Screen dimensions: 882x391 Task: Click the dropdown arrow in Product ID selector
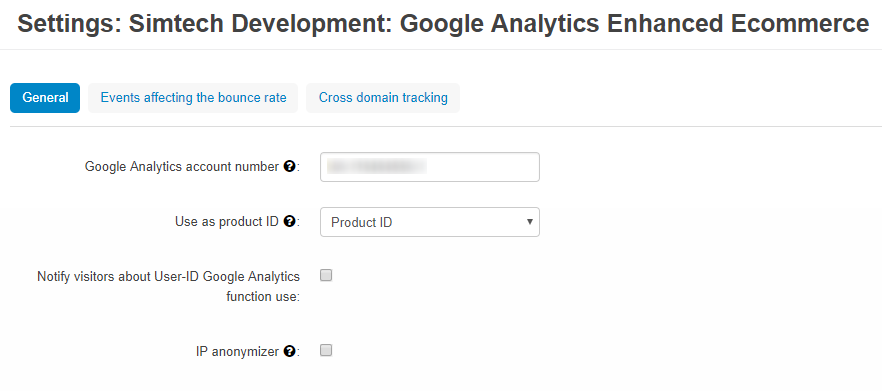529,222
